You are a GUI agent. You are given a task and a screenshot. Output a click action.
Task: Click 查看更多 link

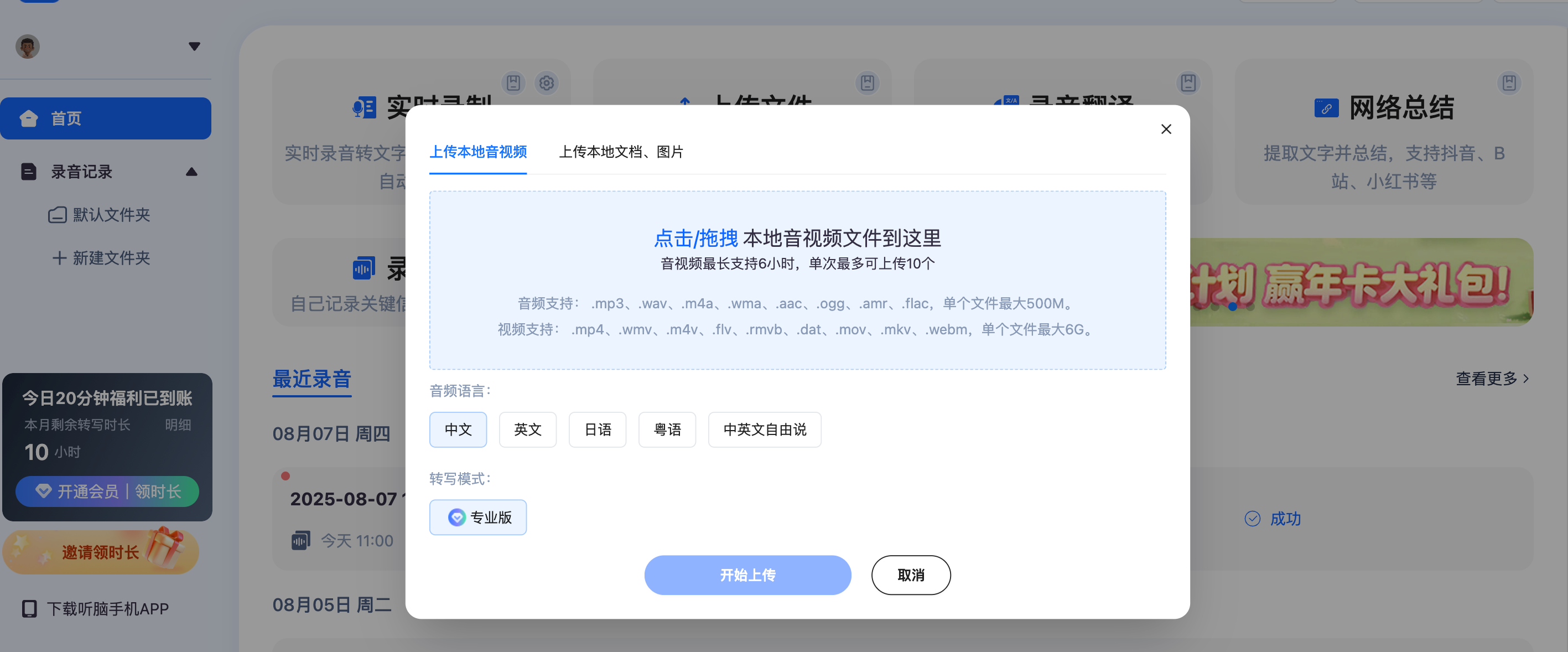1492,379
